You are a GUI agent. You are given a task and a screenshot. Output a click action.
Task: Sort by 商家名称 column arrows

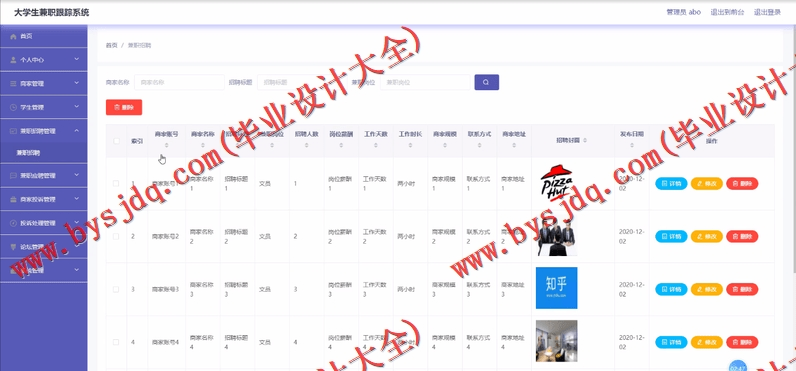tap(203, 146)
